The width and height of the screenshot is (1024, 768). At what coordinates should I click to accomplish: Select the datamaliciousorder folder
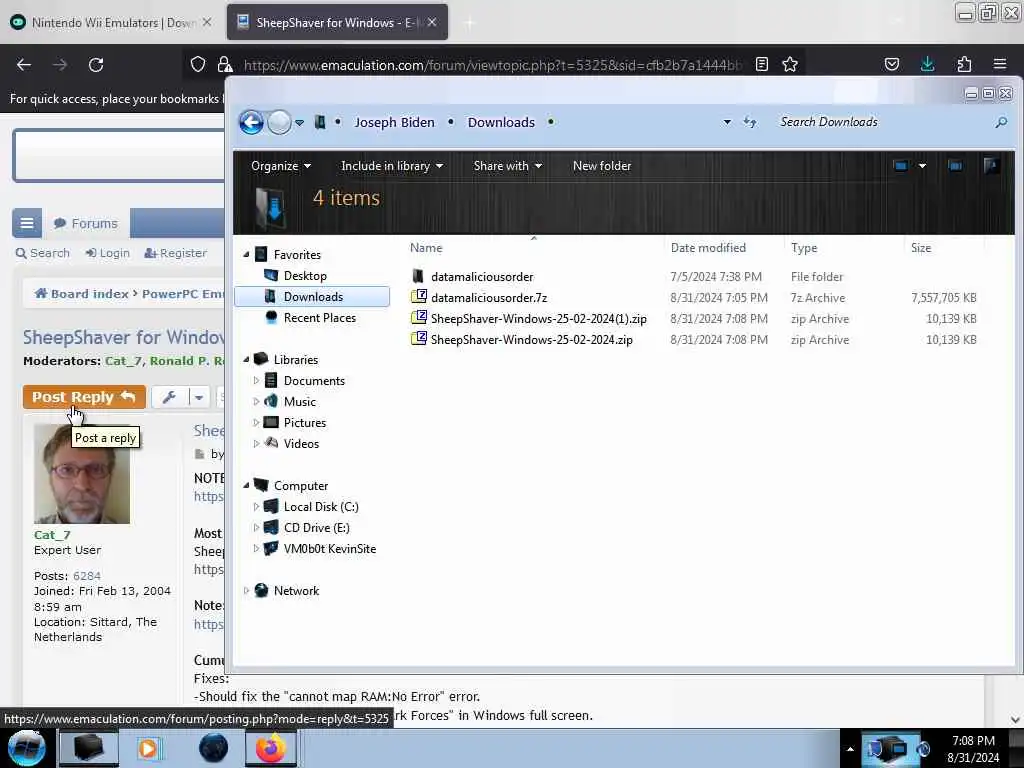[482, 276]
